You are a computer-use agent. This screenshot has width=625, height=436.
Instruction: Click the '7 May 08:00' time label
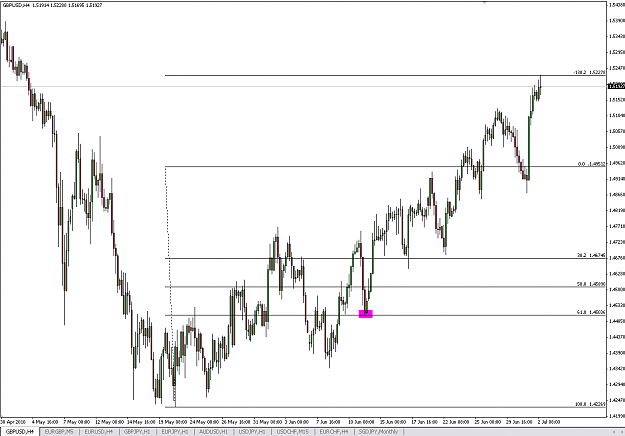point(77,422)
